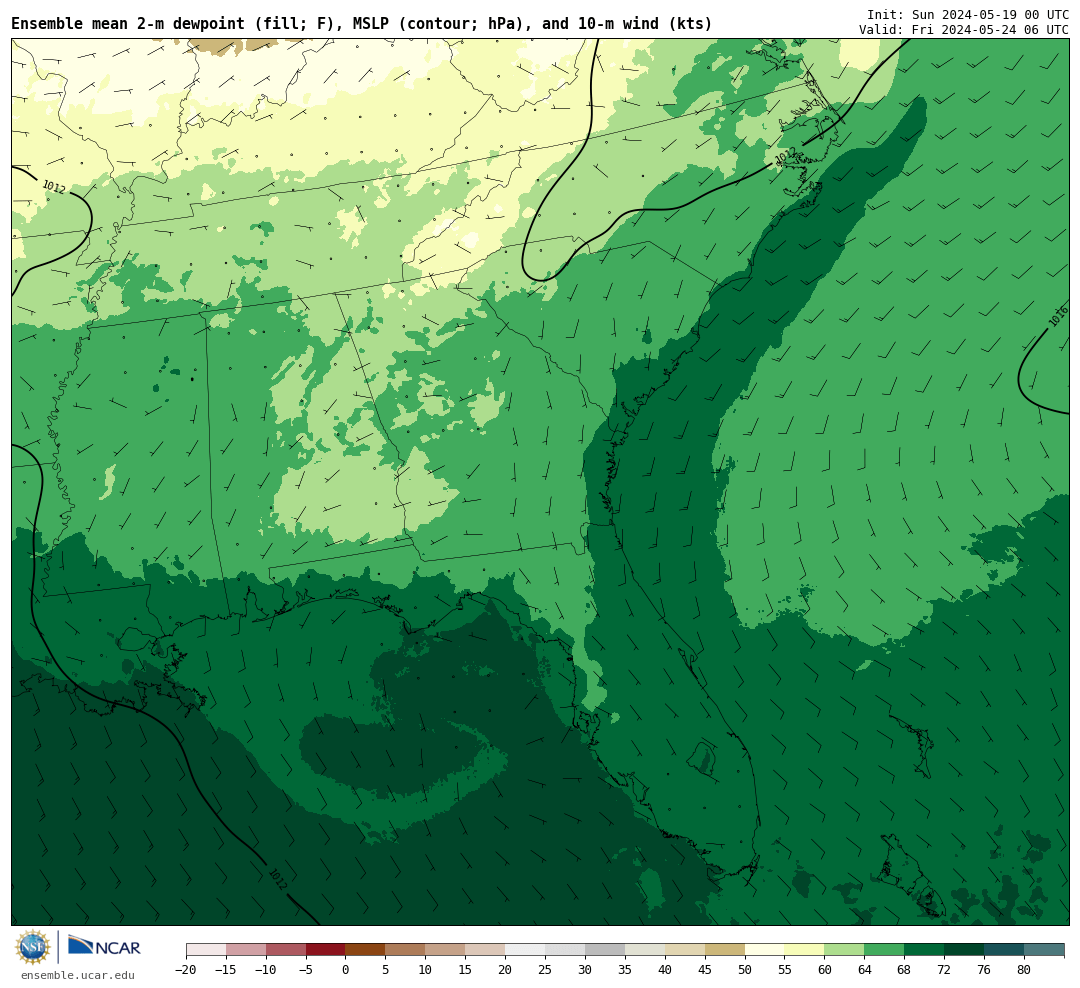Click the colorbar swatch between 30 and 35
This screenshot has width=1080, height=988.
point(605,950)
